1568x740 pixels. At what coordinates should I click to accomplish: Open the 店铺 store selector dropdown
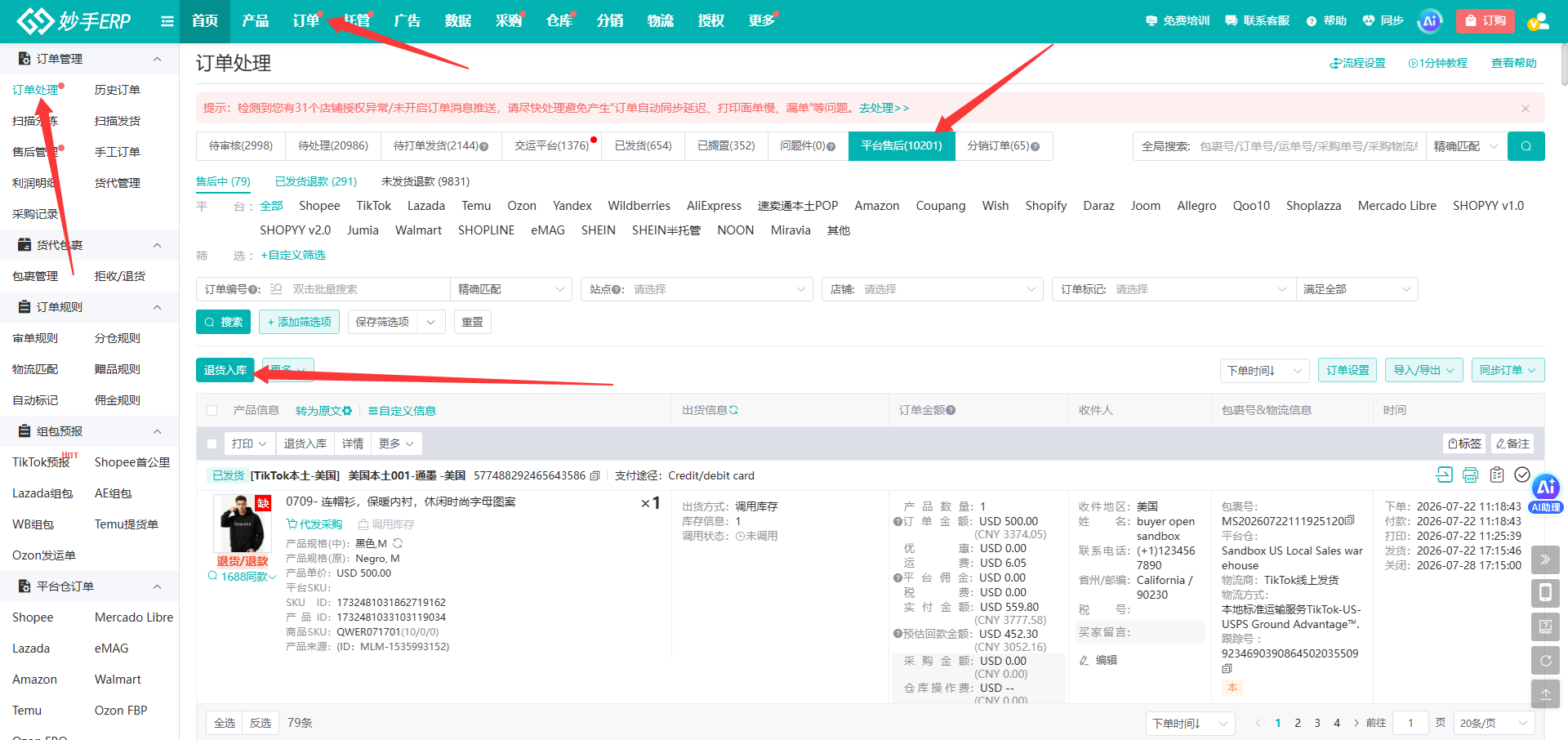pos(932,289)
